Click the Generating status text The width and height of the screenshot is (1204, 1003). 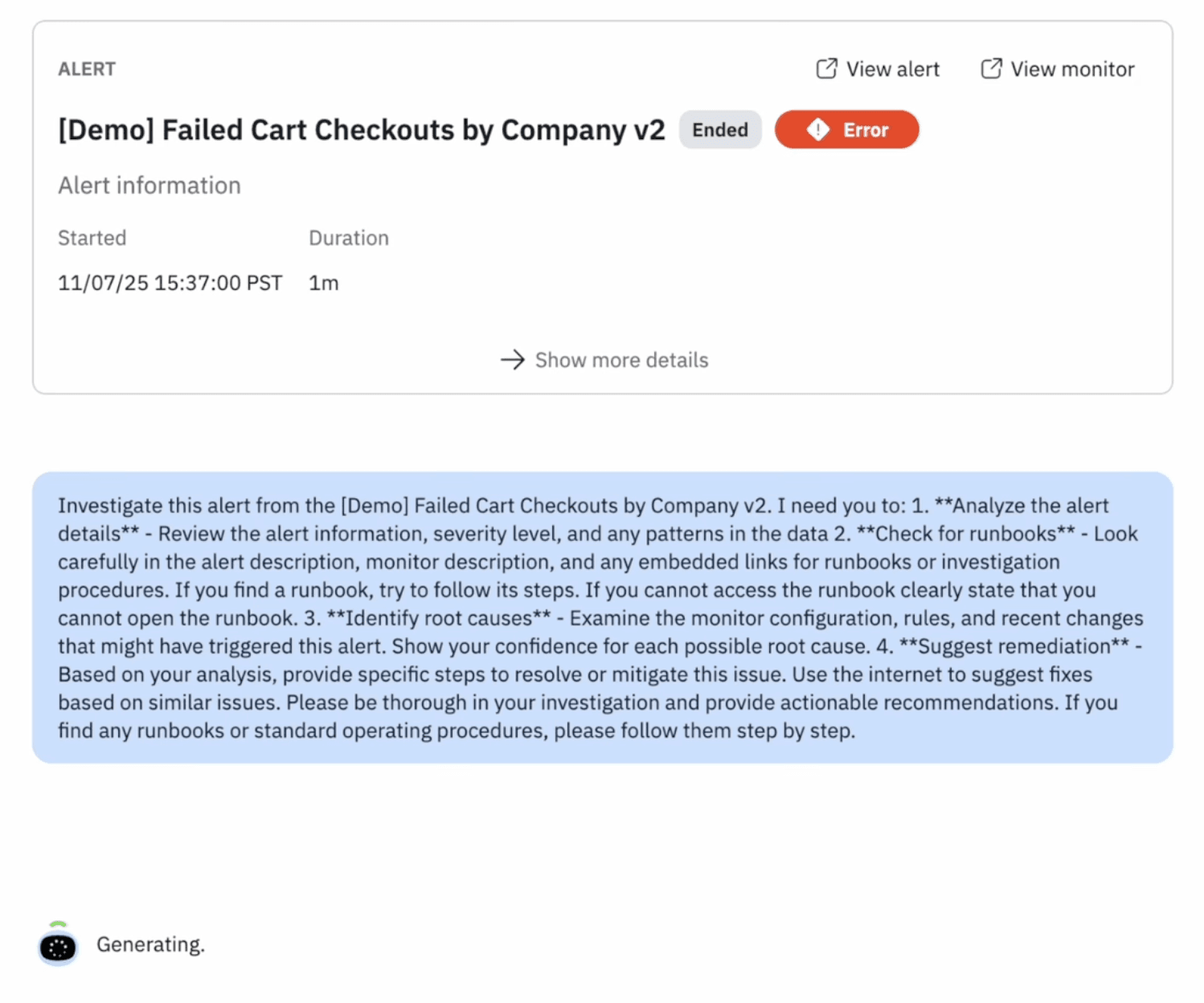point(150,944)
